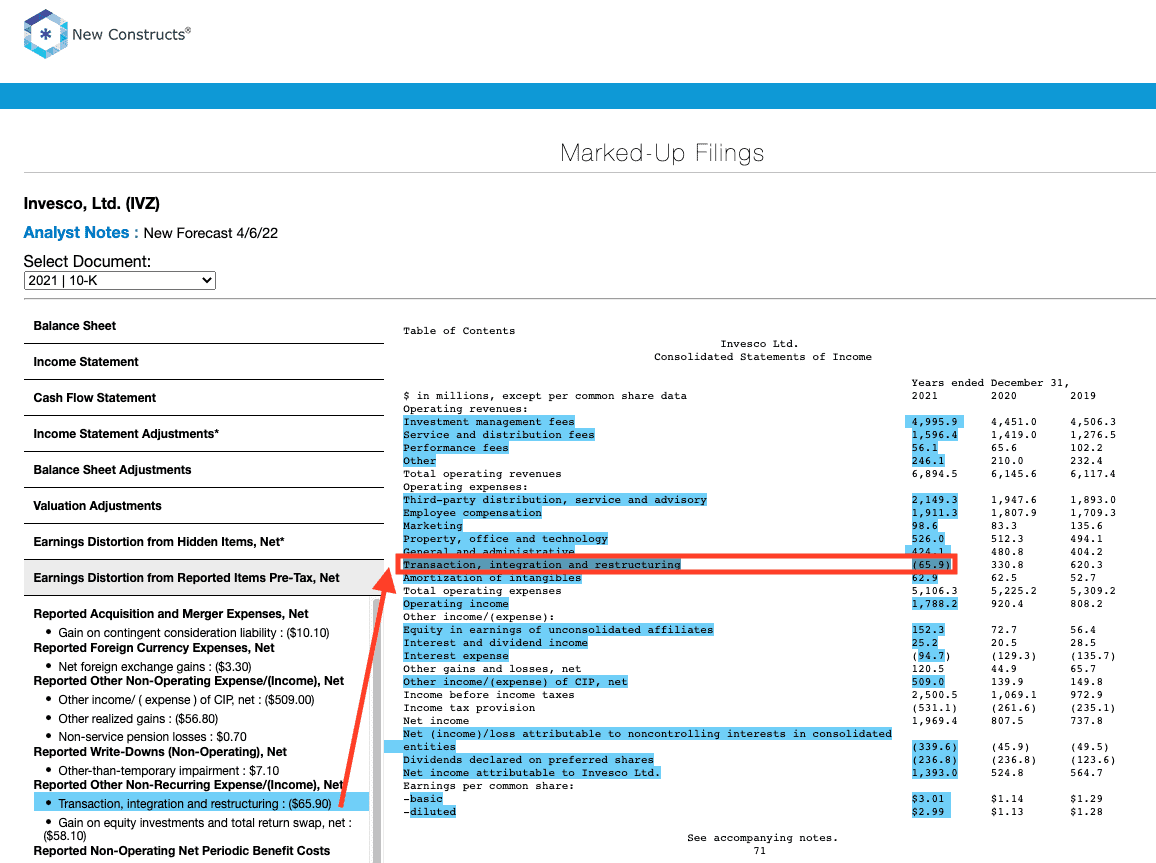The height and width of the screenshot is (863, 1156).
Task: Select Other-than-temporary impairment item
Action: (x=169, y=771)
